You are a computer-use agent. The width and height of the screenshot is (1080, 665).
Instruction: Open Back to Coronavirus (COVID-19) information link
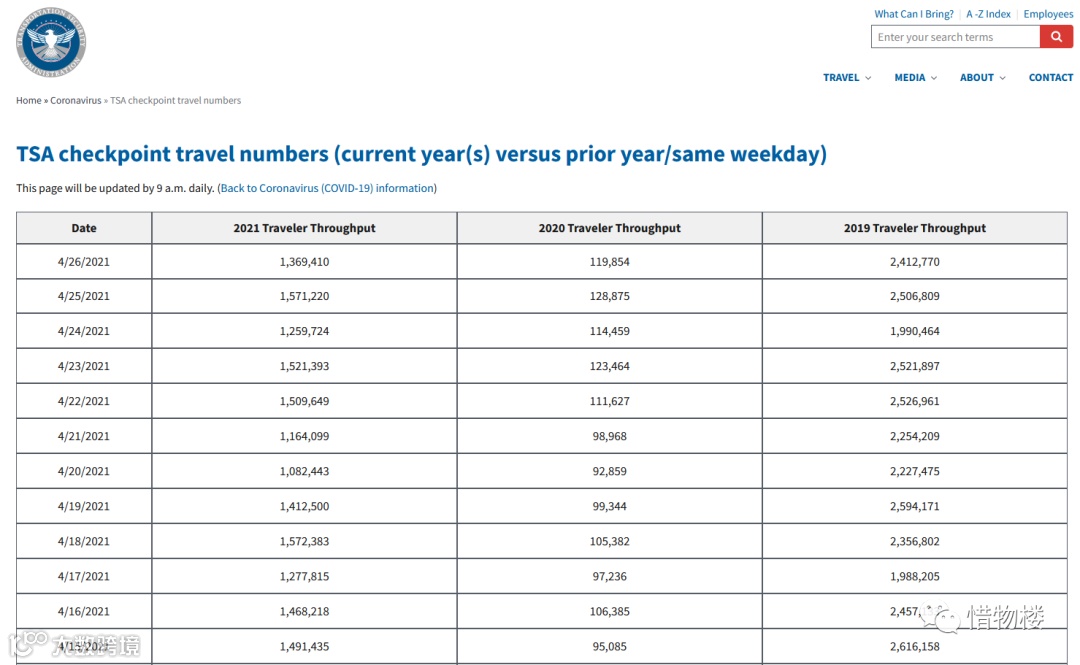[x=327, y=188]
